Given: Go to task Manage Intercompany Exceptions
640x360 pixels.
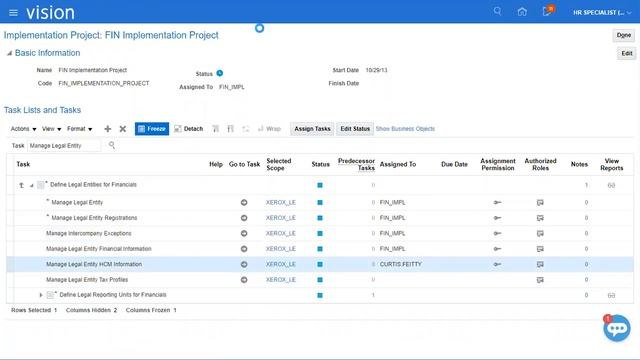Looking at the screenshot, I should 244,233.
